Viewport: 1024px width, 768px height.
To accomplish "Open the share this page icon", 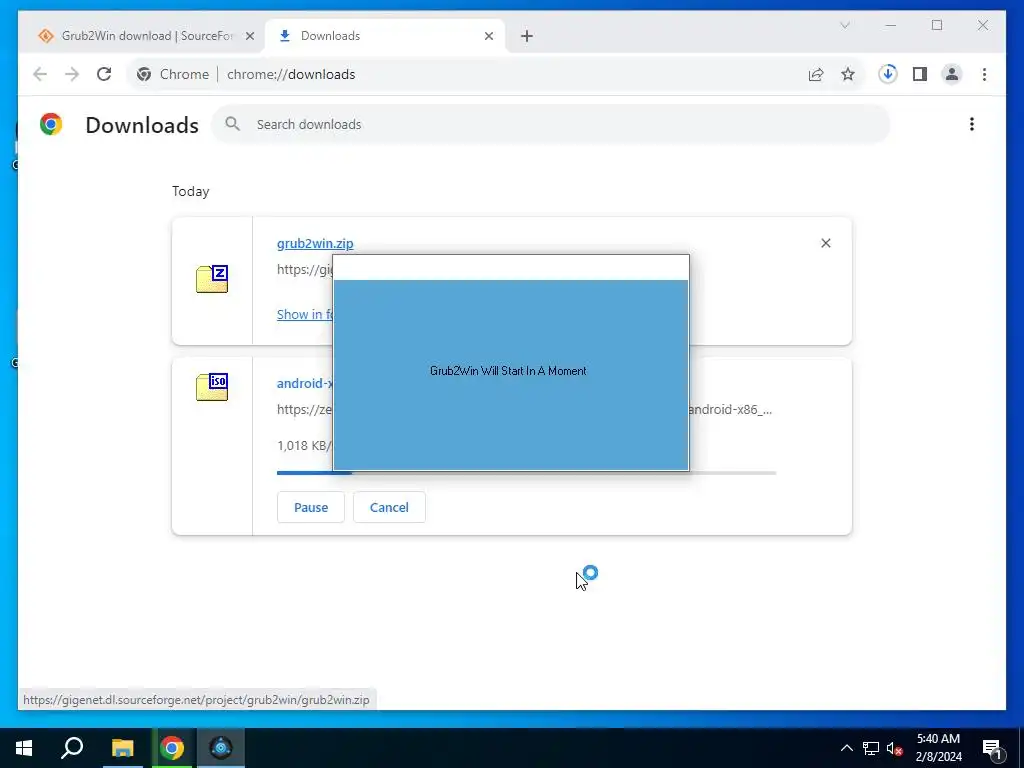I will click(816, 74).
